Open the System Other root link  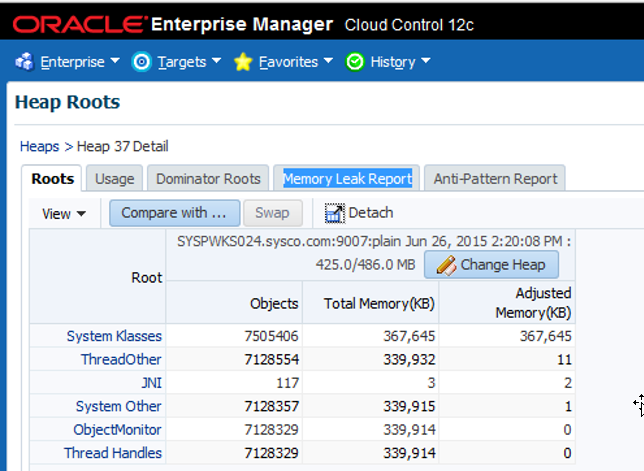pos(119,406)
